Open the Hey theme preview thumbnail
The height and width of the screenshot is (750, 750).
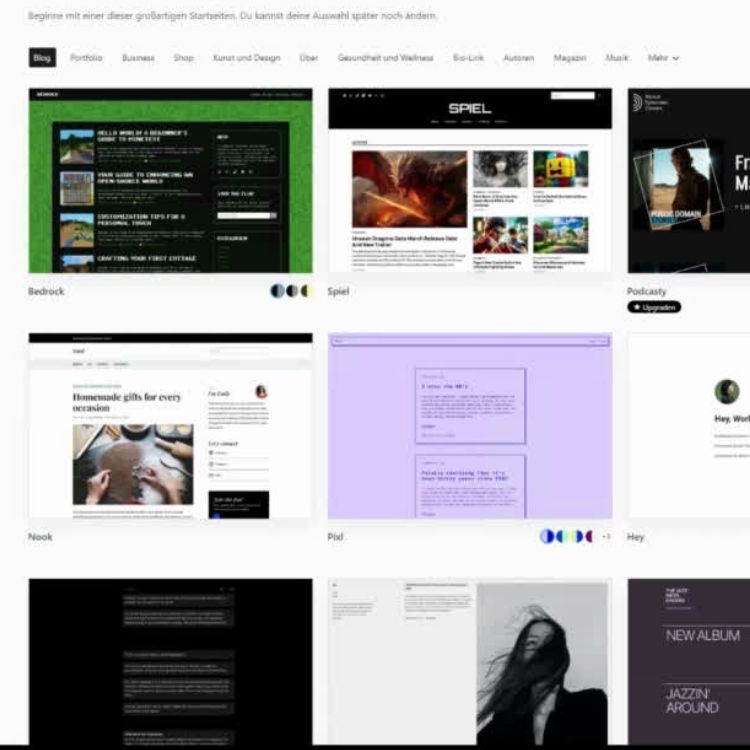coord(689,426)
